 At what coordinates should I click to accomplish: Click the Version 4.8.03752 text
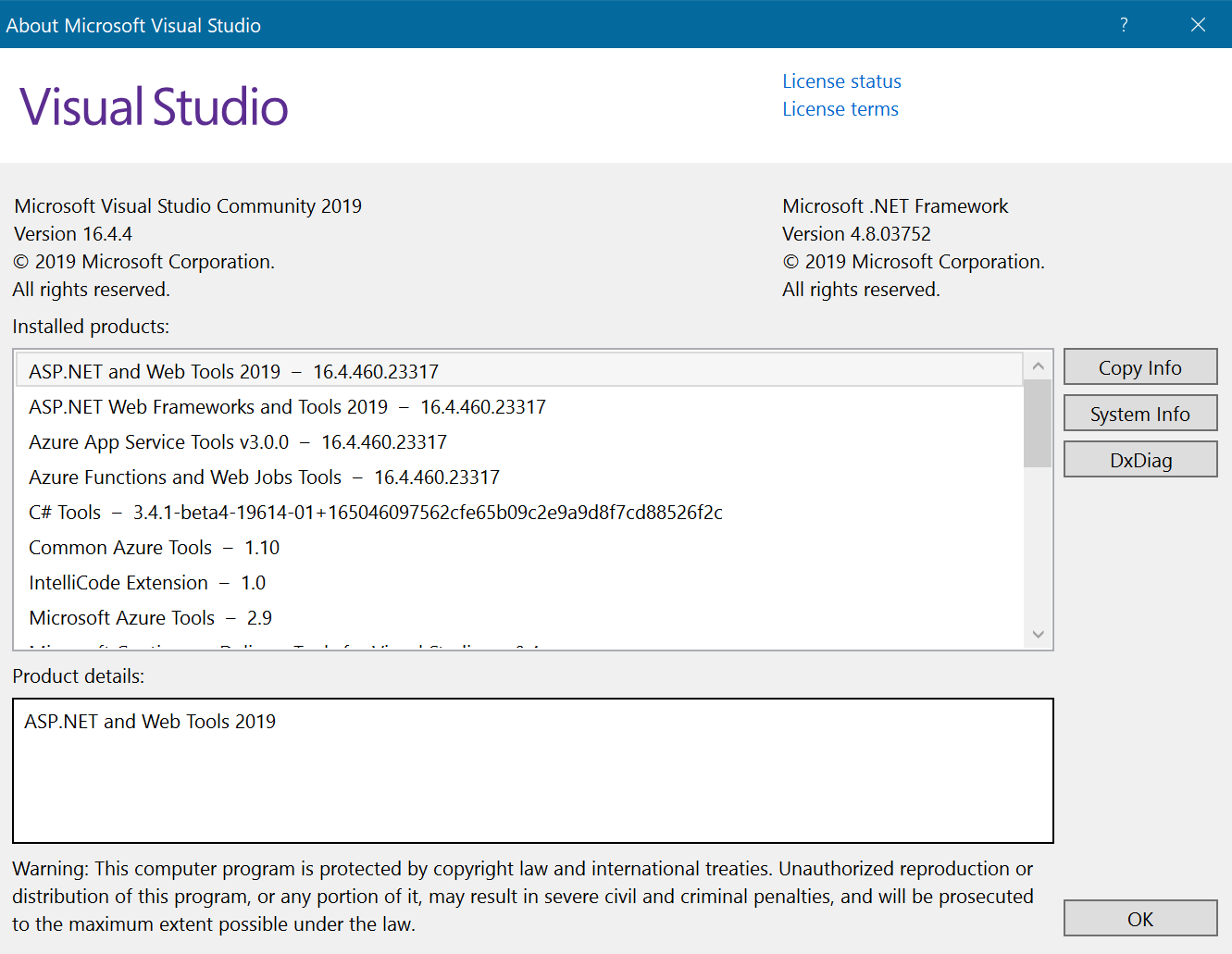pyautogui.click(x=856, y=234)
